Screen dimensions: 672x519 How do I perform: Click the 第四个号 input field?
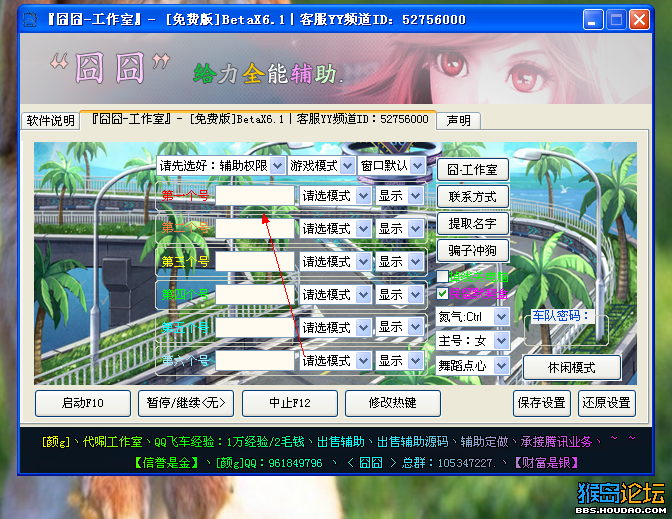(255, 294)
